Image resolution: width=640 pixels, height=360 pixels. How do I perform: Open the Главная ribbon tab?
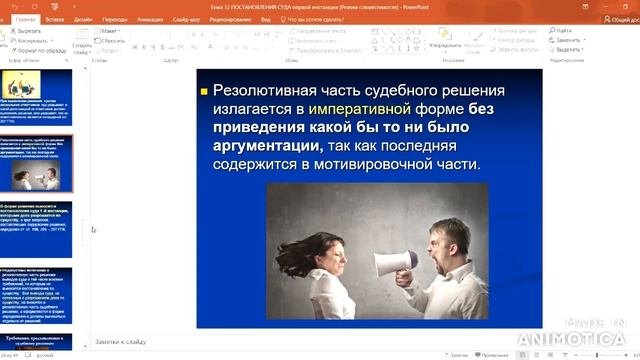pos(25,19)
